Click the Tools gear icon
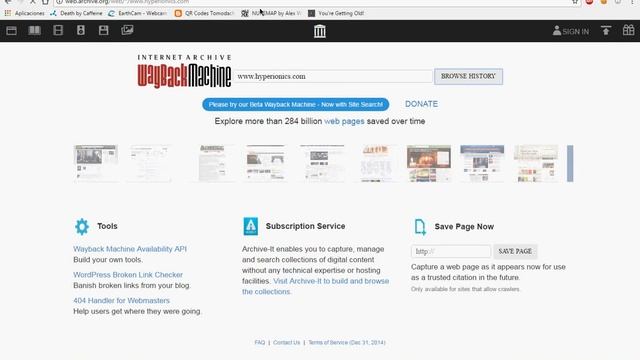Image resolution: width=640 pixels, height=360 pixels. (x=82, y=227)
